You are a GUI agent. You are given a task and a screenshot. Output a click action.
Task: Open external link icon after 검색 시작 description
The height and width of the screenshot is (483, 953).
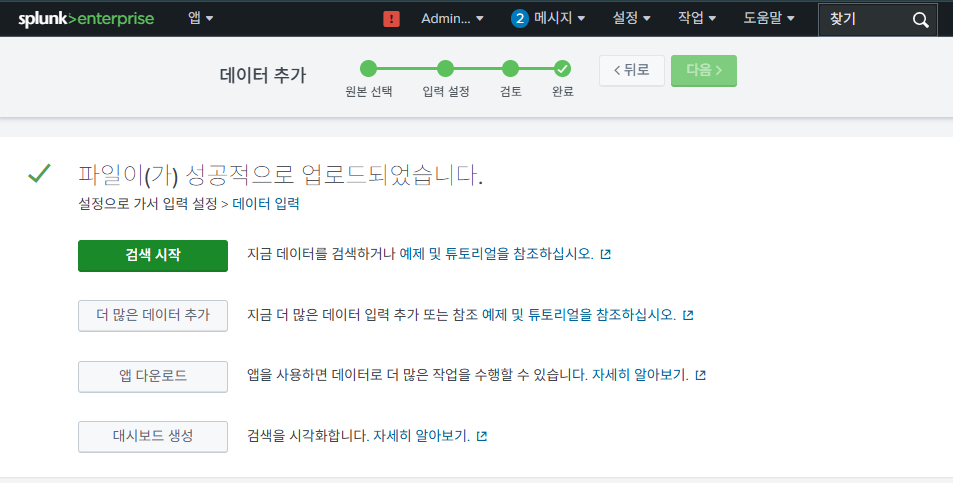tap(605, 254)
